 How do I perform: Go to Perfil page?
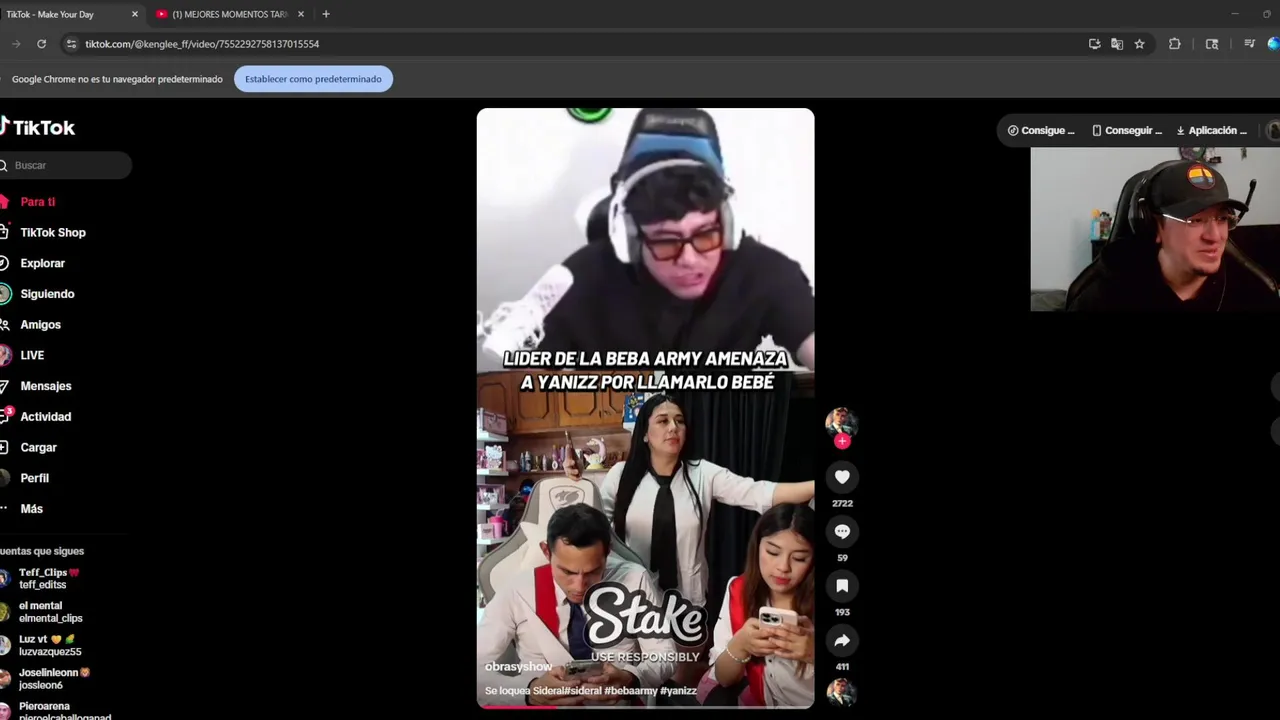click(34, 478)
